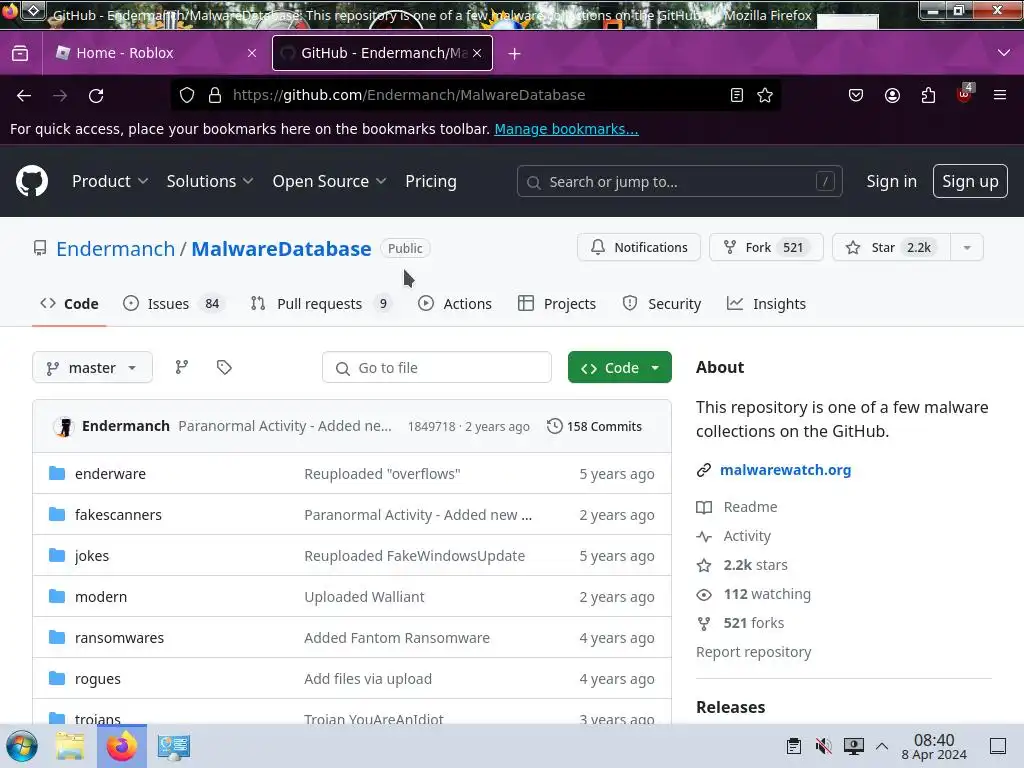
Task: Click the uBlock Origin extension icon
Action: (x=965, y=94)
